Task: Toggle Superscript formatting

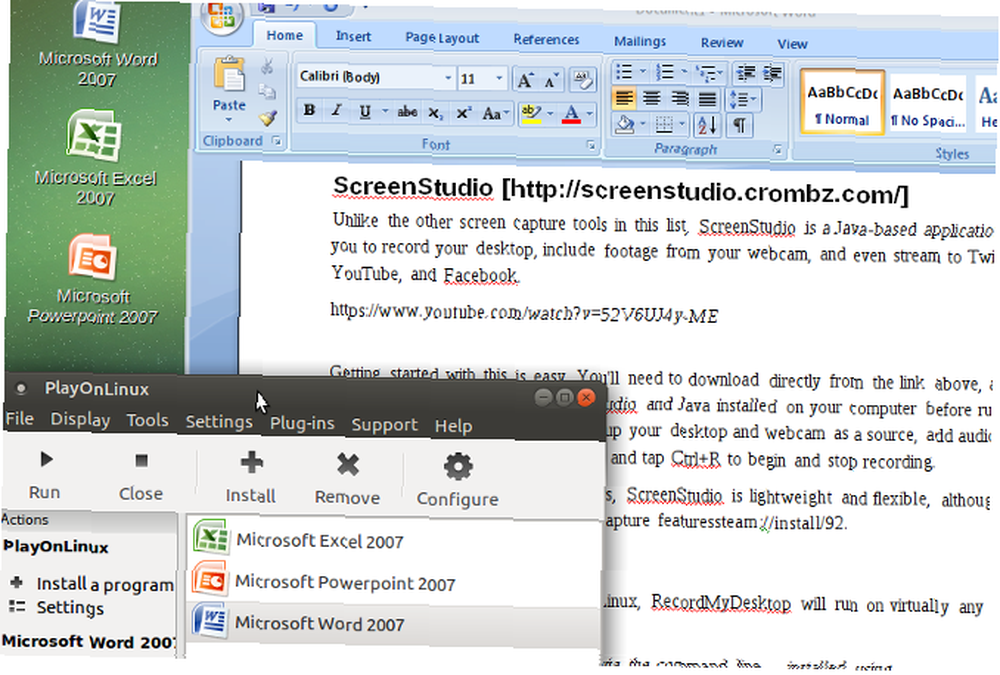Action: tap(463, 114)
